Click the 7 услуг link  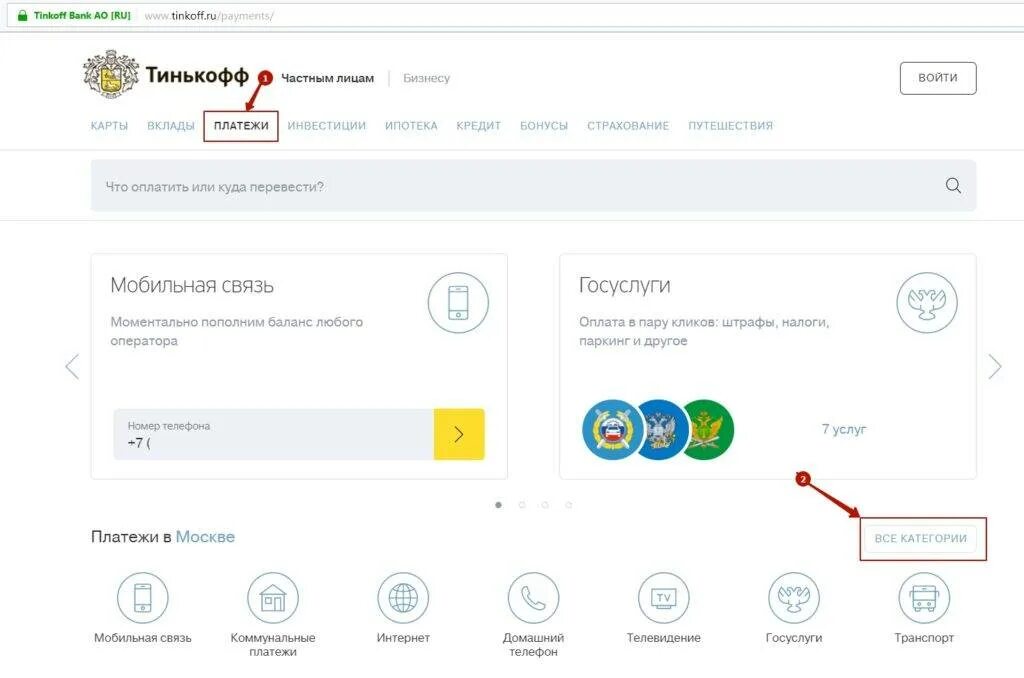point(844,429)
